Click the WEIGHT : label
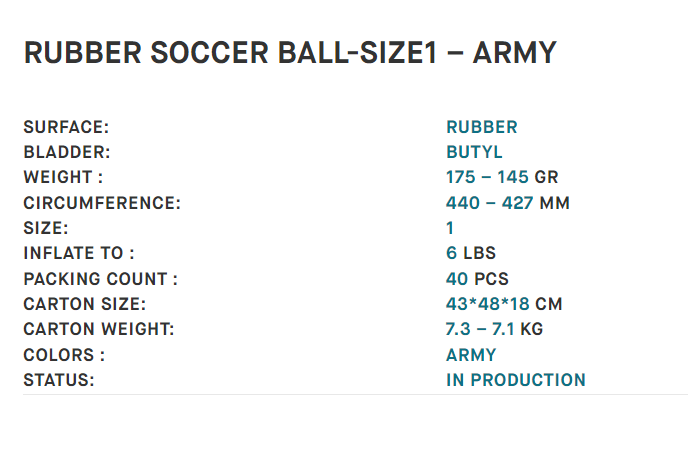The image size is (688, 452). click(63, 177)
